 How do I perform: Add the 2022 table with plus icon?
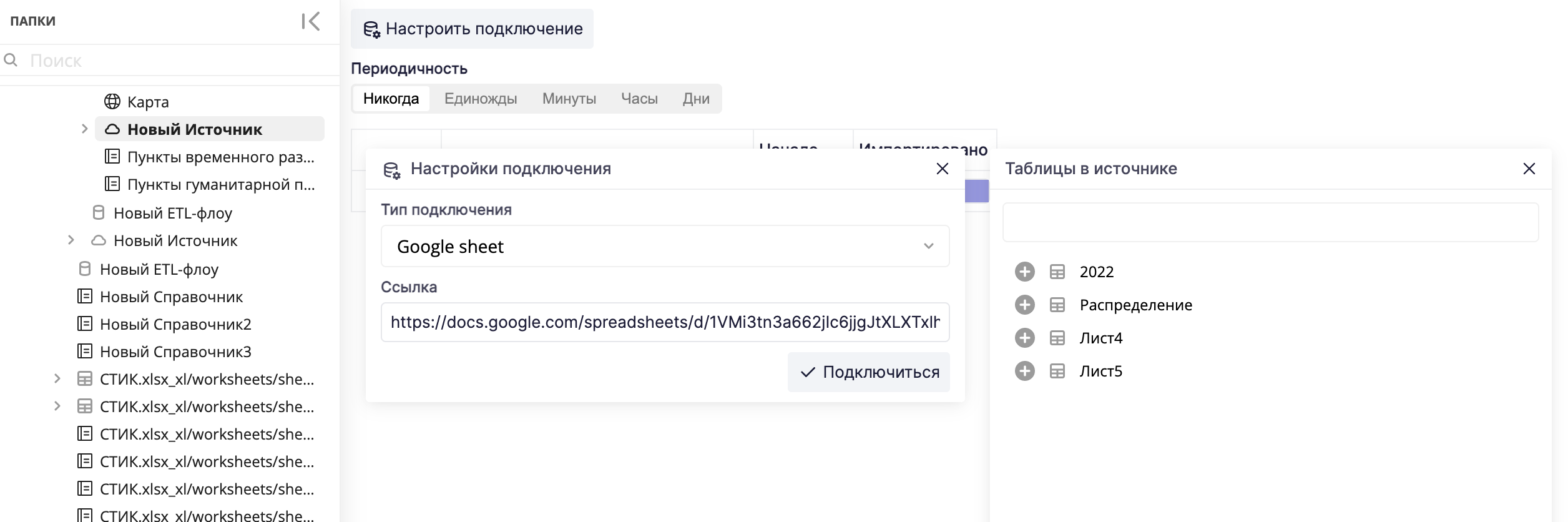pos(1024,272)
